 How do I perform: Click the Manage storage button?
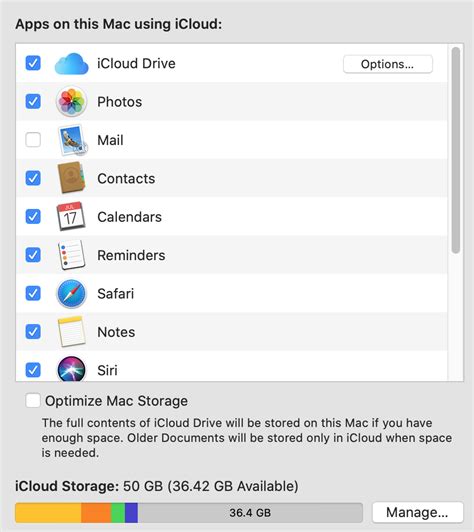(x=418, y=512)
